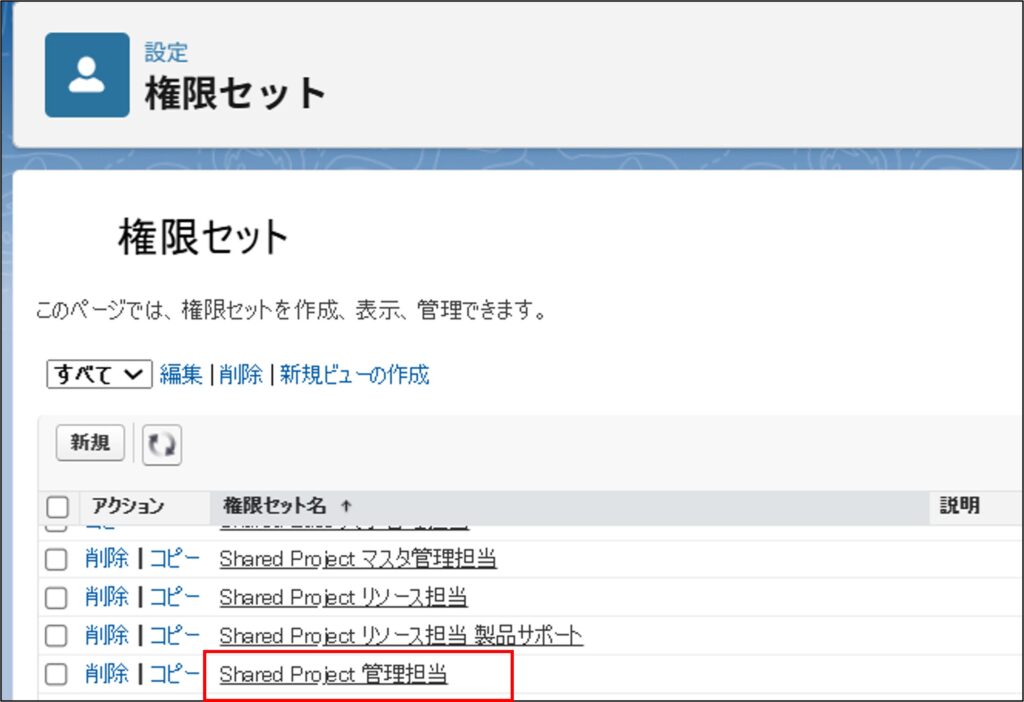Tick checkbox for Shared Project リソース担当 製品サポート
The image size is (1024, 702).
point(56,636)
